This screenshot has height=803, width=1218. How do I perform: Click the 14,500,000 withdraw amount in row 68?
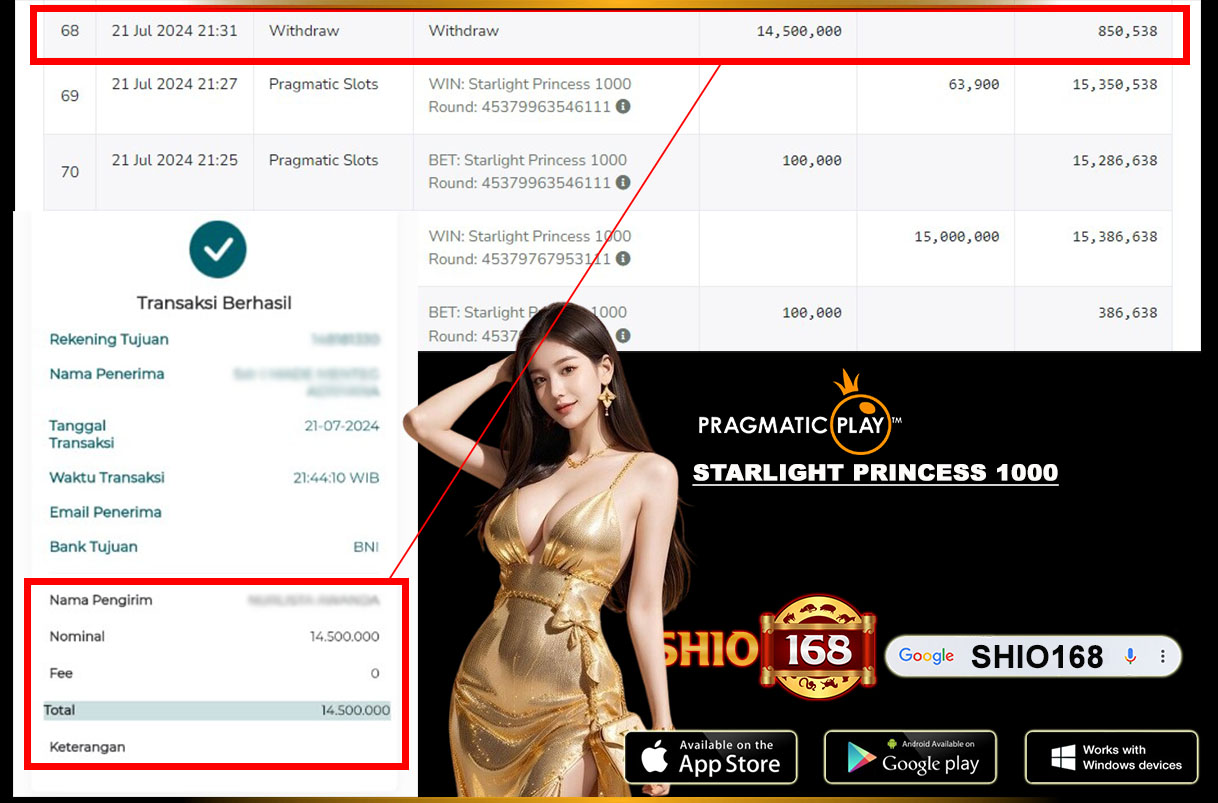point(799,31)
